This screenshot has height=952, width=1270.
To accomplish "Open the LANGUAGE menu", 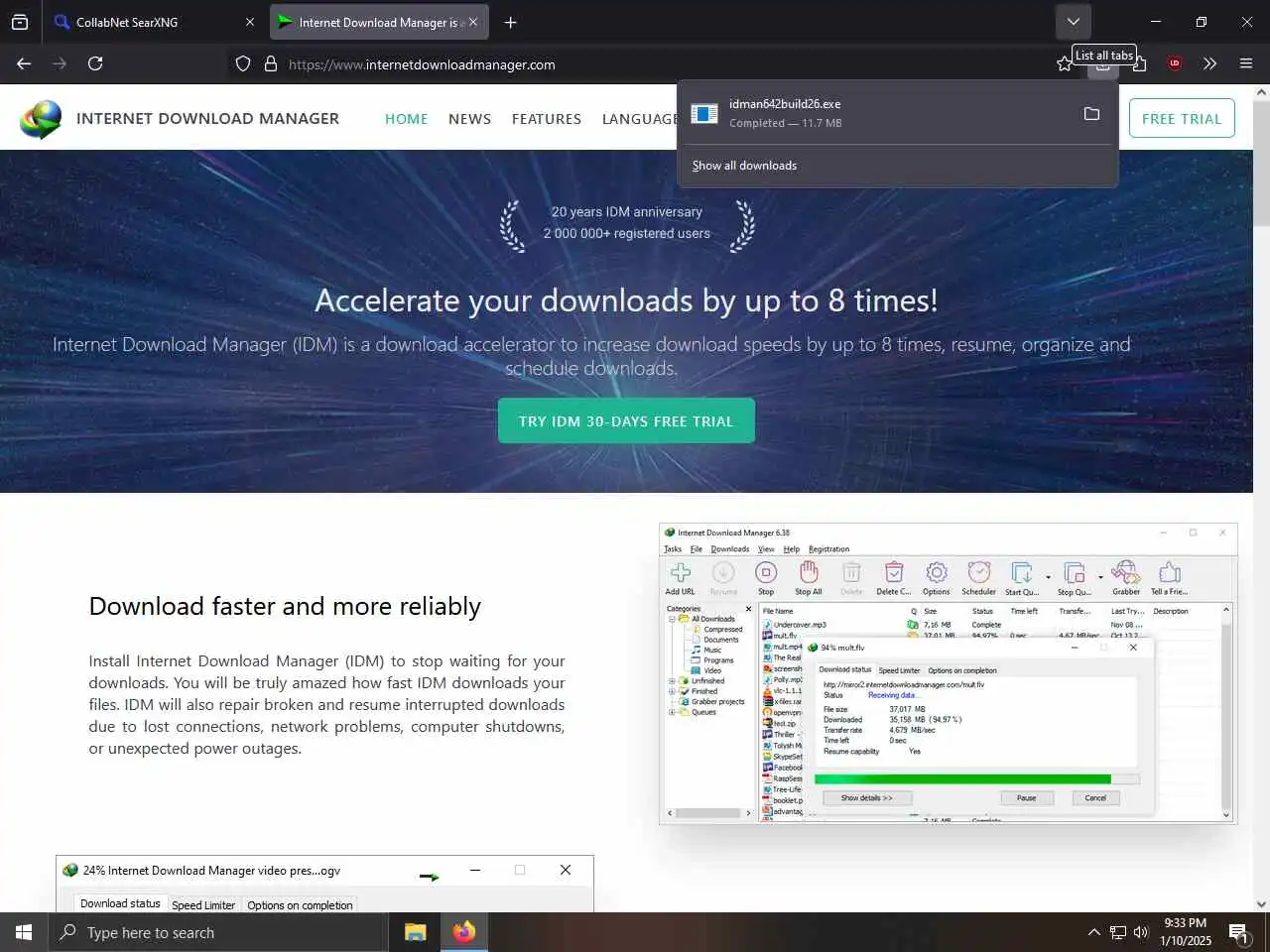I will [x=640, y=119].
